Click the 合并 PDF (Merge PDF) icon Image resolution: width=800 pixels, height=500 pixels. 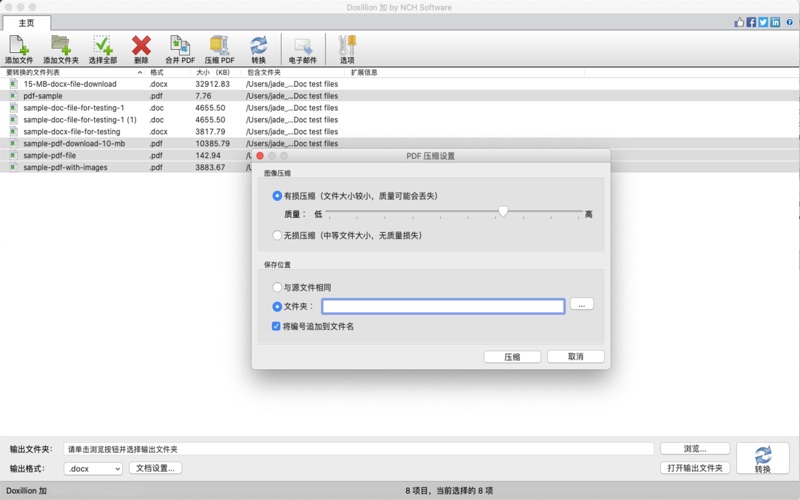pos(180,48)
